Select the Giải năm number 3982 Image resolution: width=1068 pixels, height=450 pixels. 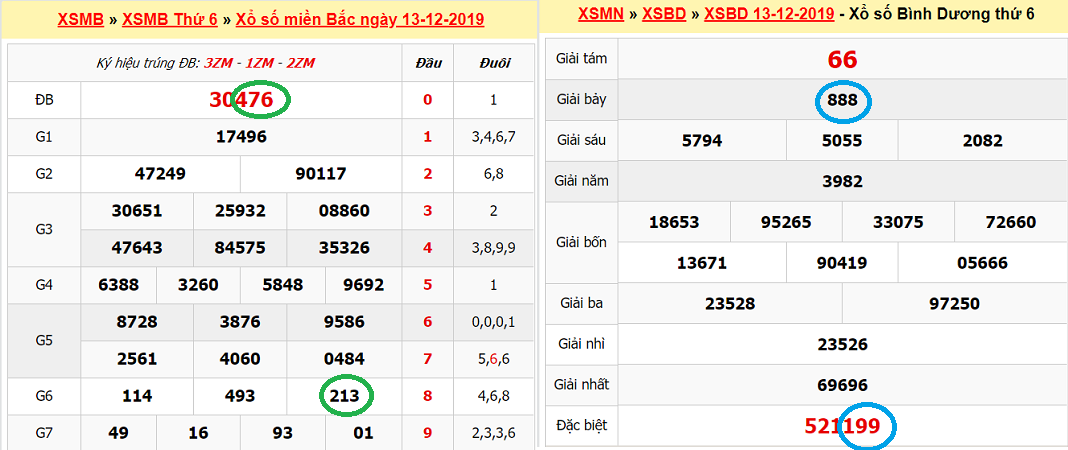842,182
